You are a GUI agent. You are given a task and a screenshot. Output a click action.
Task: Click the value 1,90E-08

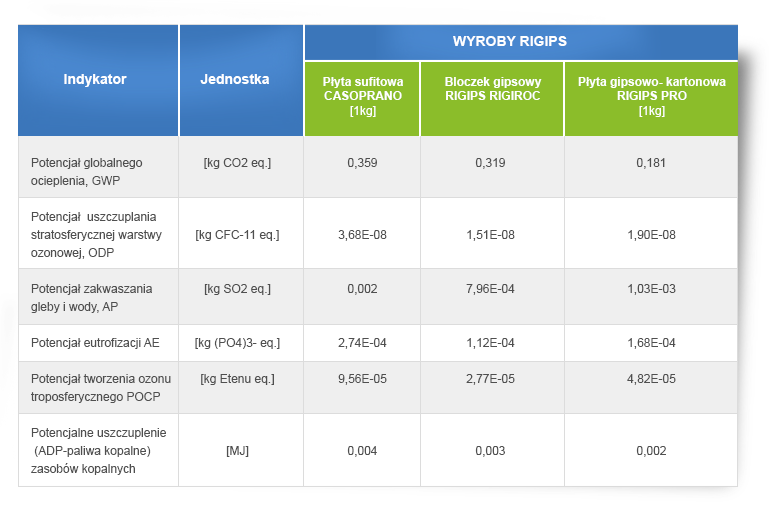[651, 235]
